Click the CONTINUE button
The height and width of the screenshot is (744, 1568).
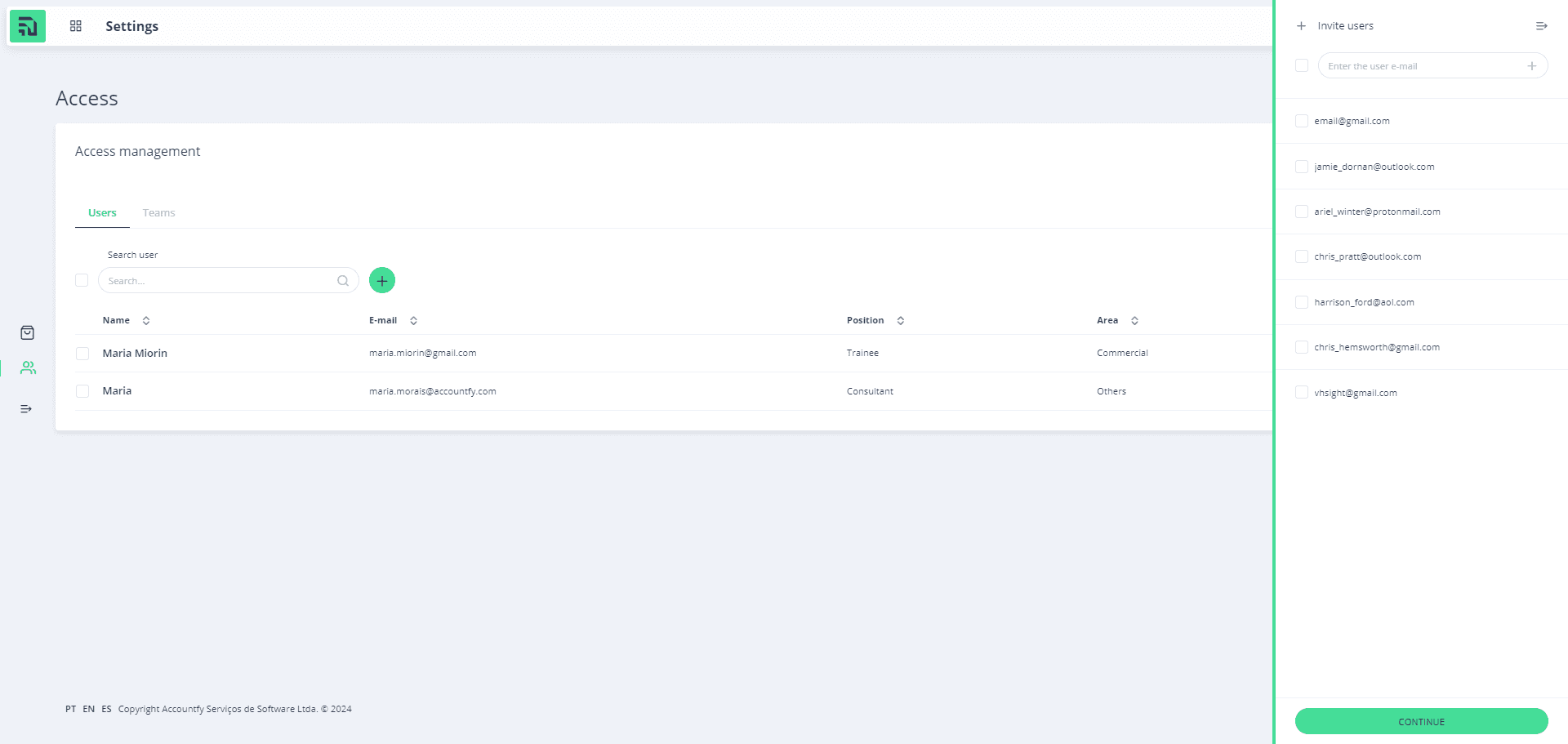pos(1421,721)
